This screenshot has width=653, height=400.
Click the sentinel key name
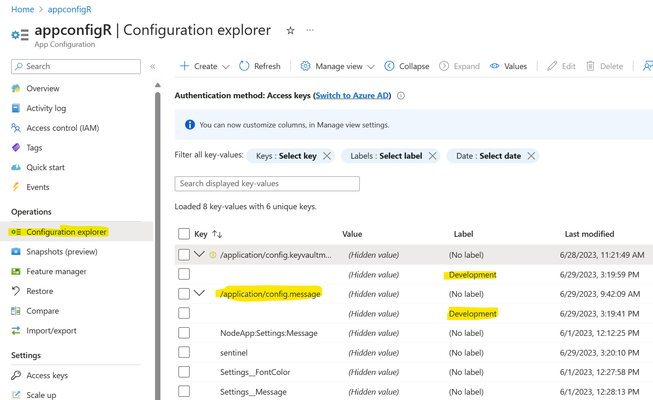[234, 353]
